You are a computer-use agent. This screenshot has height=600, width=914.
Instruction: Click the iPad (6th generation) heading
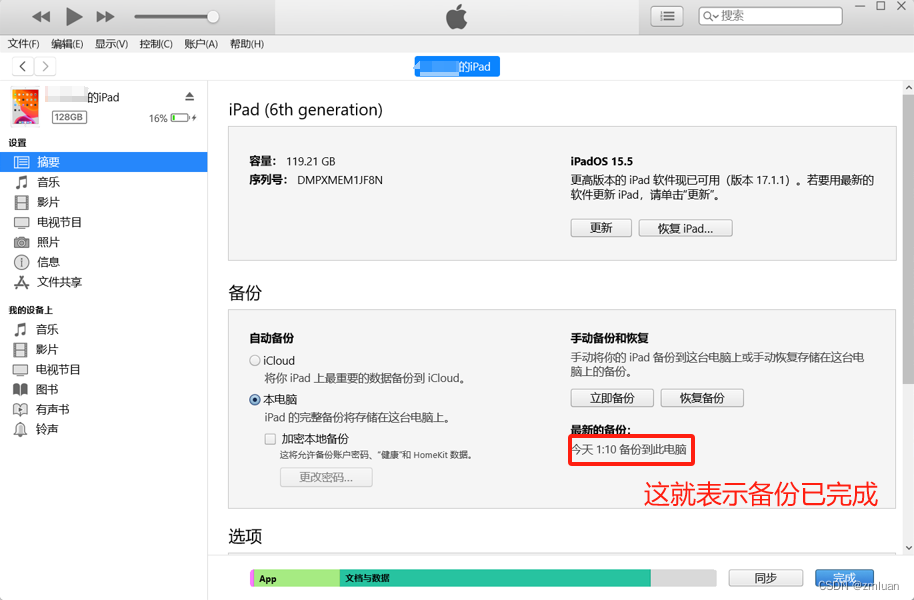(305, 110)
